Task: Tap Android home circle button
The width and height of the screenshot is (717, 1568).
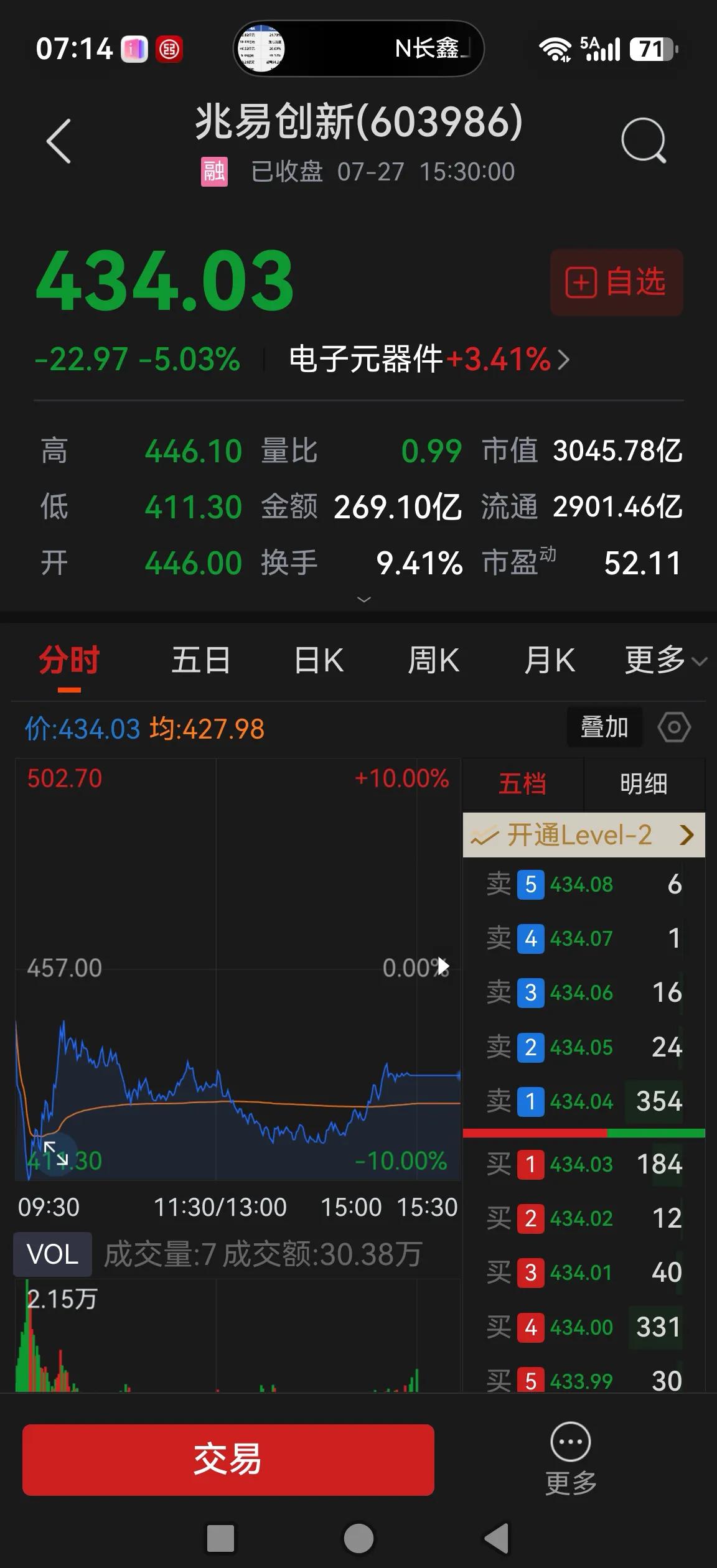Action: (358, 1539)
